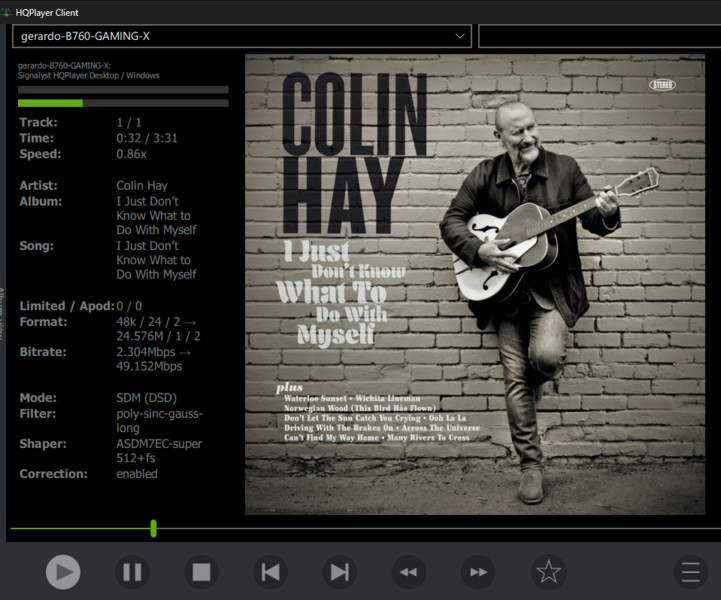721x600 pixels.
Task: Select the 'poly-sinc-gauss-long' filter value
Action: click(159, 421)
